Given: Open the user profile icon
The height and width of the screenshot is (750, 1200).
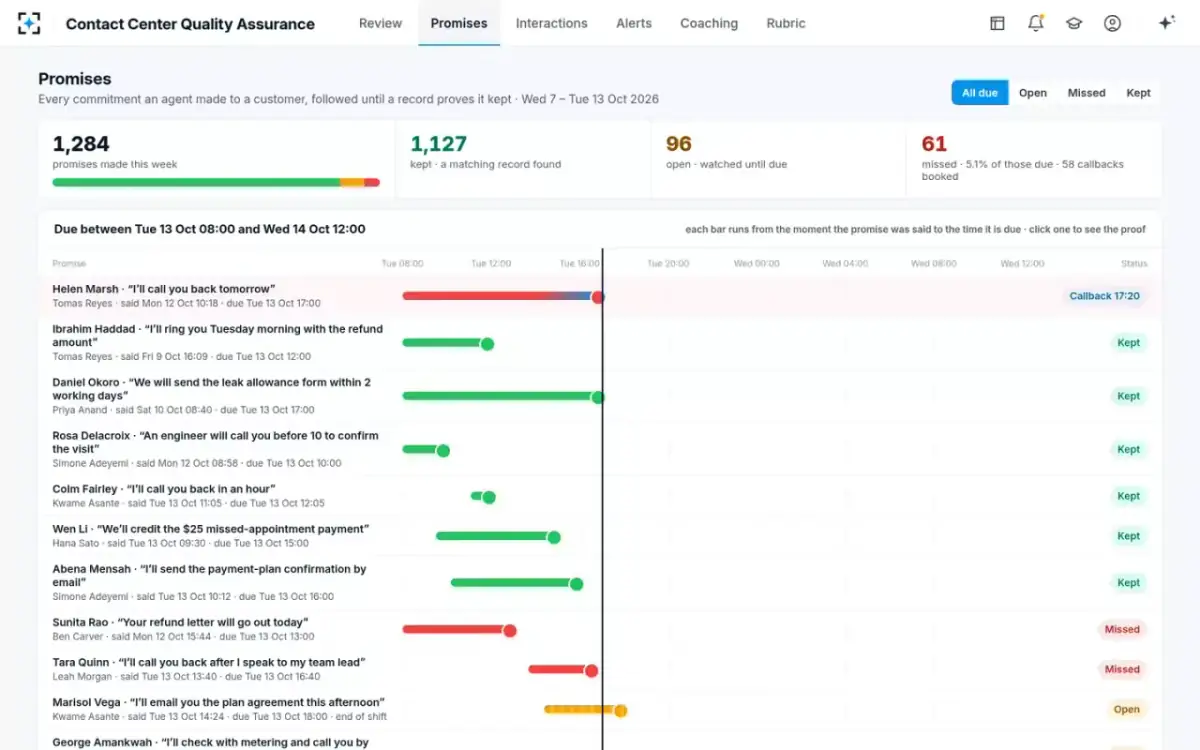Looking at the screenshot, I should [x=1112, y=23].
